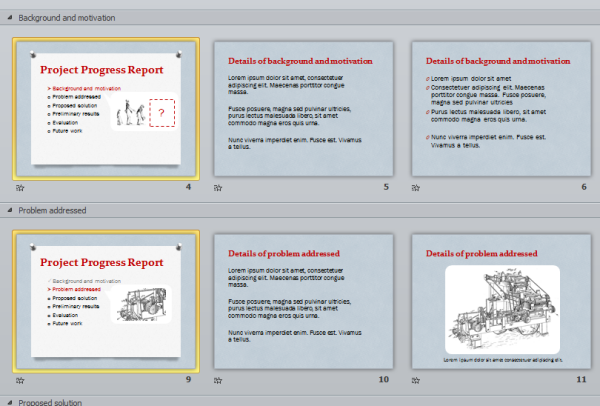This screenshot has width=600, height=406.
Task: Click the transition star icon under slide 4
Action: (x=21, y=187)
